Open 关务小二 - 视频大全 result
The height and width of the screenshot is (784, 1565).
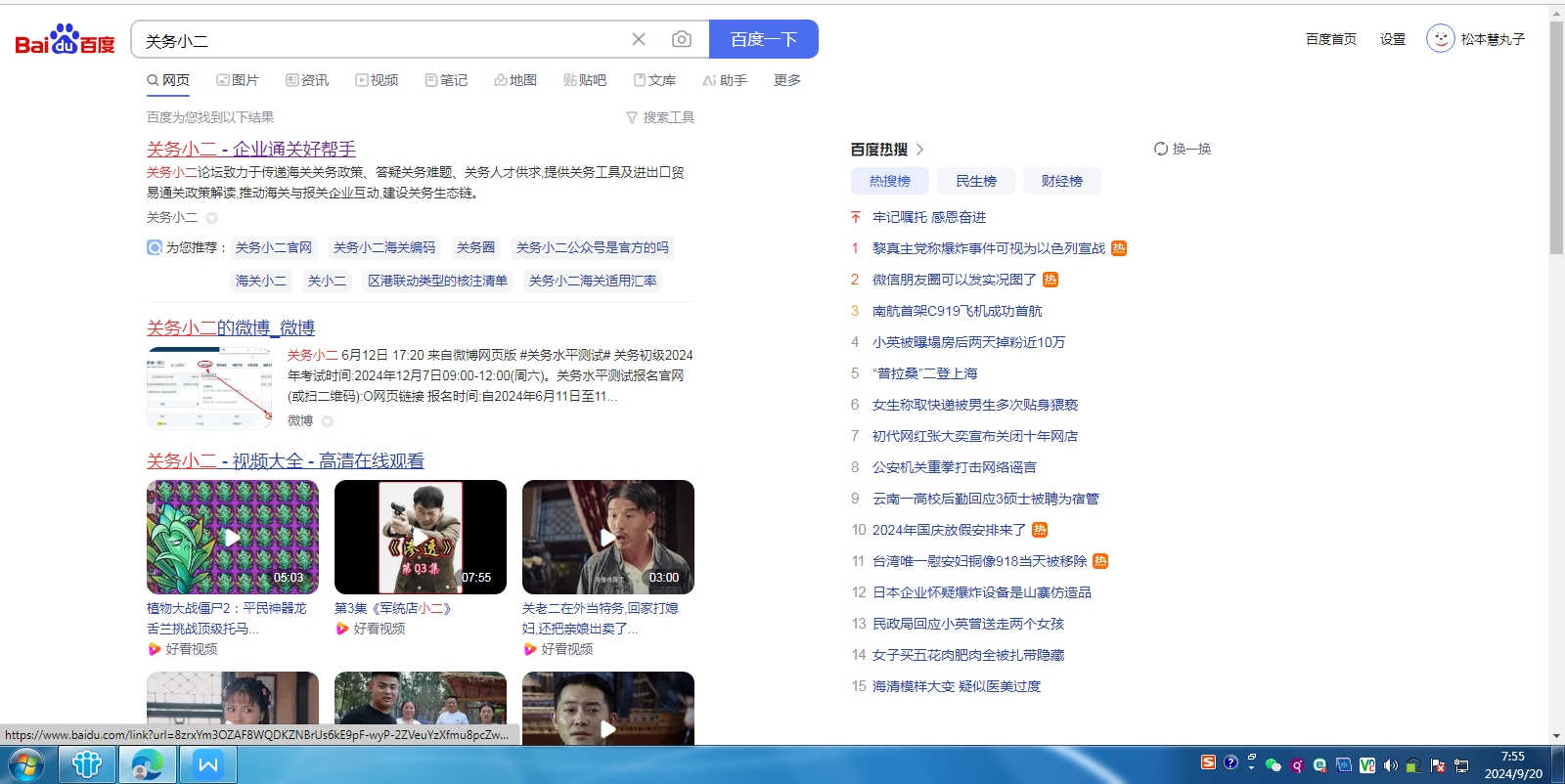[286, 460]
